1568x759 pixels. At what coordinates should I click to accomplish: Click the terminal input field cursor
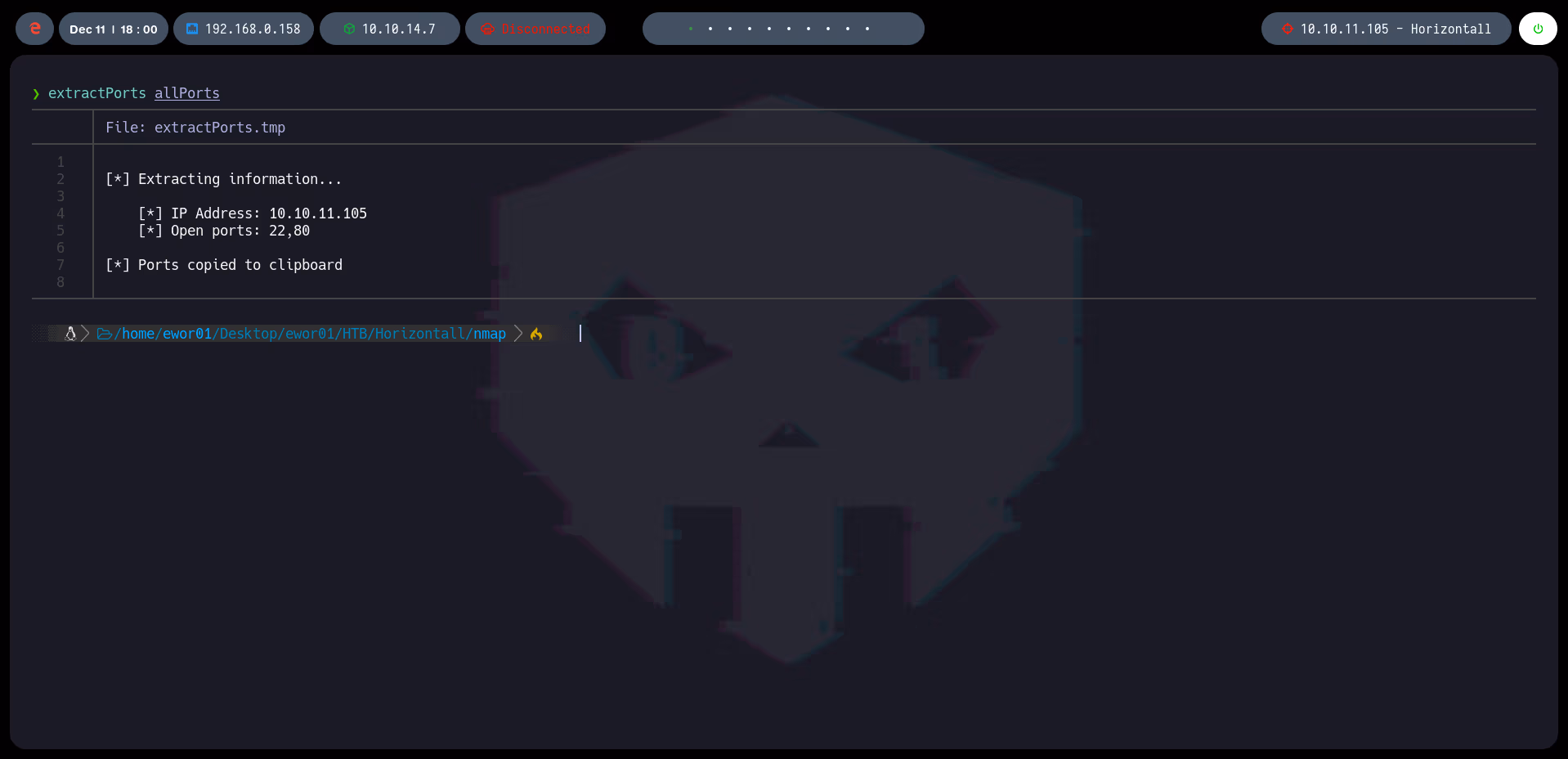point(580,334)
